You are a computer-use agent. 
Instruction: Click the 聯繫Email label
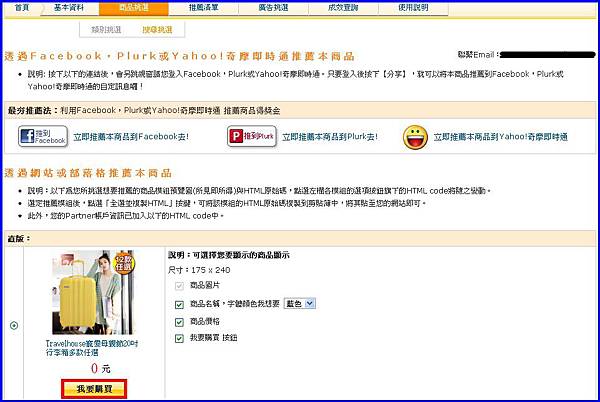click(479, 55)
